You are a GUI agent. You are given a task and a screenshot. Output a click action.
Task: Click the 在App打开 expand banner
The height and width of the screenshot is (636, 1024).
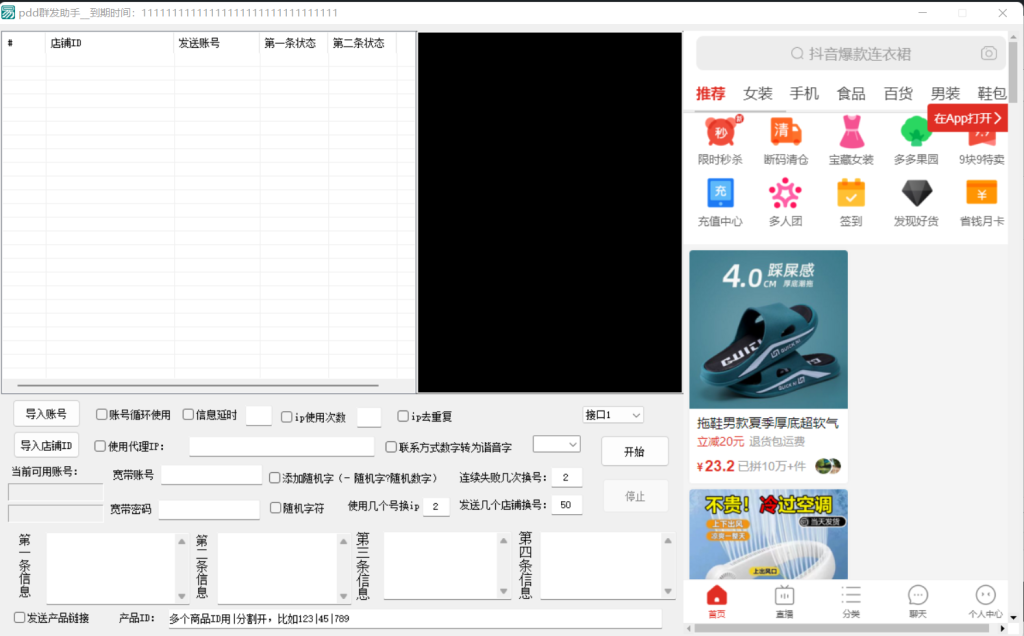[x=967, y=118]
